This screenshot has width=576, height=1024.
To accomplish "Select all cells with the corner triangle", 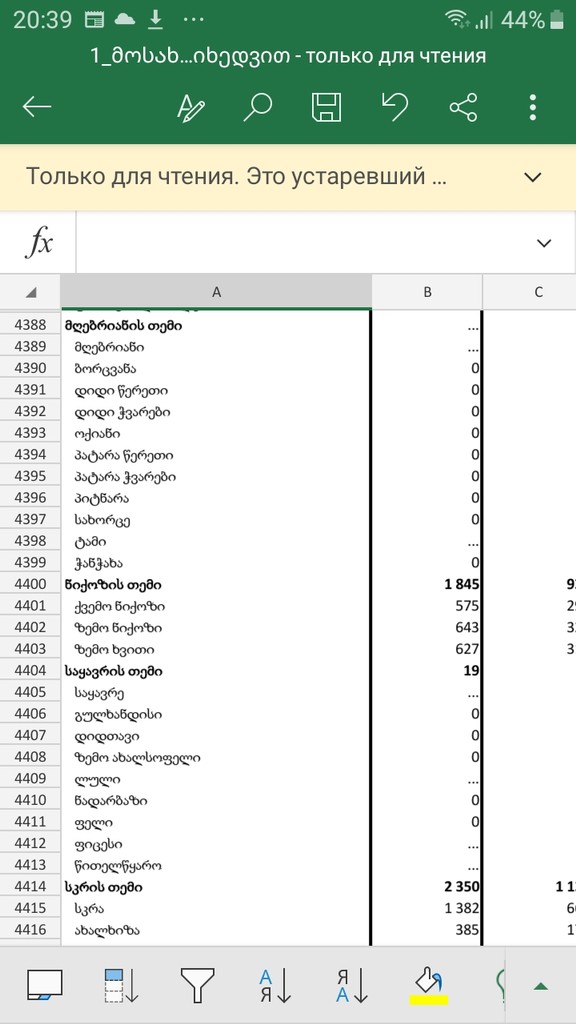I will pos(31,293).
